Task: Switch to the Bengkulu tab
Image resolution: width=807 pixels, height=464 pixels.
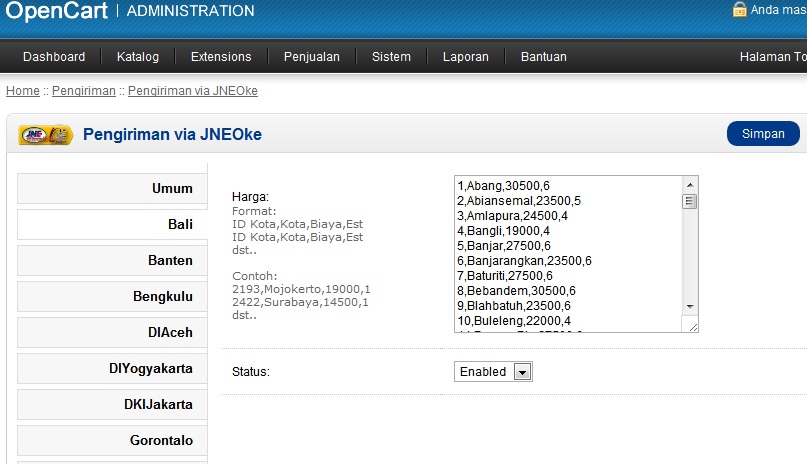Action: click(x=112, y=296)
